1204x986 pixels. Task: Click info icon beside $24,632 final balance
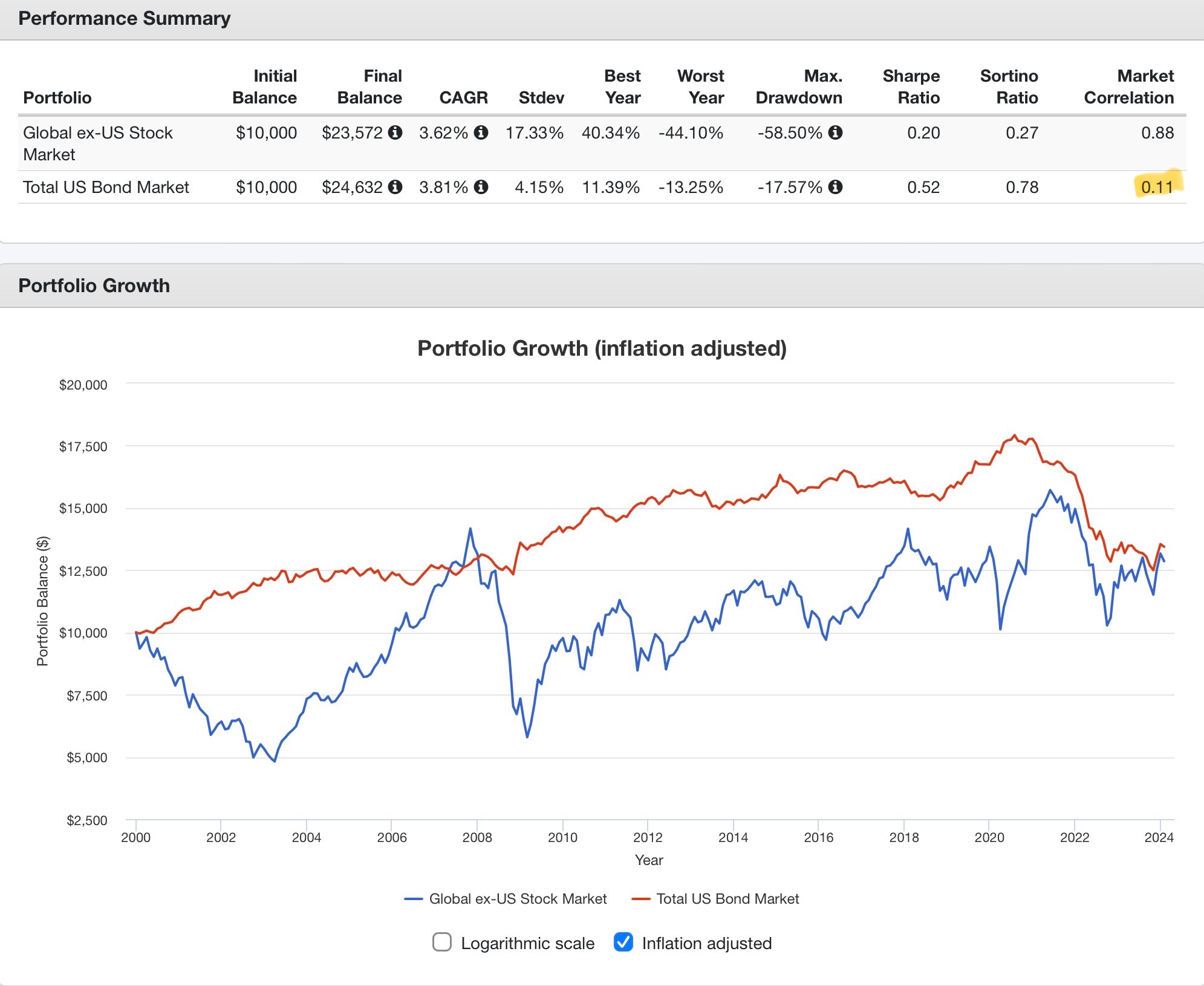[395, 187]
